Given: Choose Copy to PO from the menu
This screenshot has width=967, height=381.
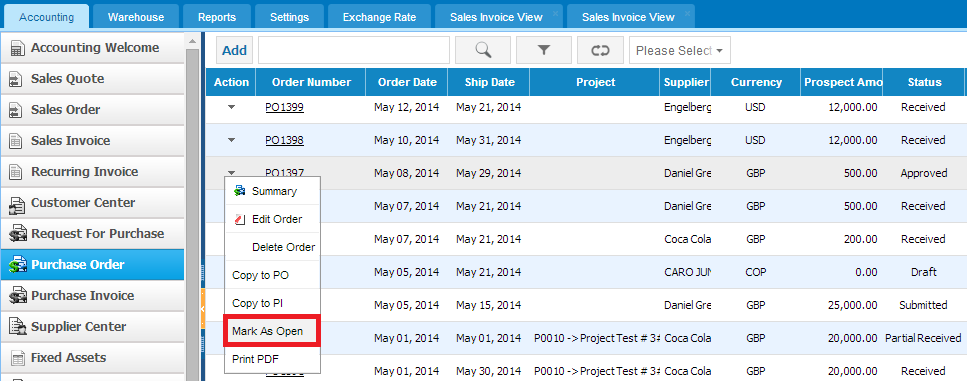Looking at the screenshot, I should pyautogui.click(x=273, y=275).
